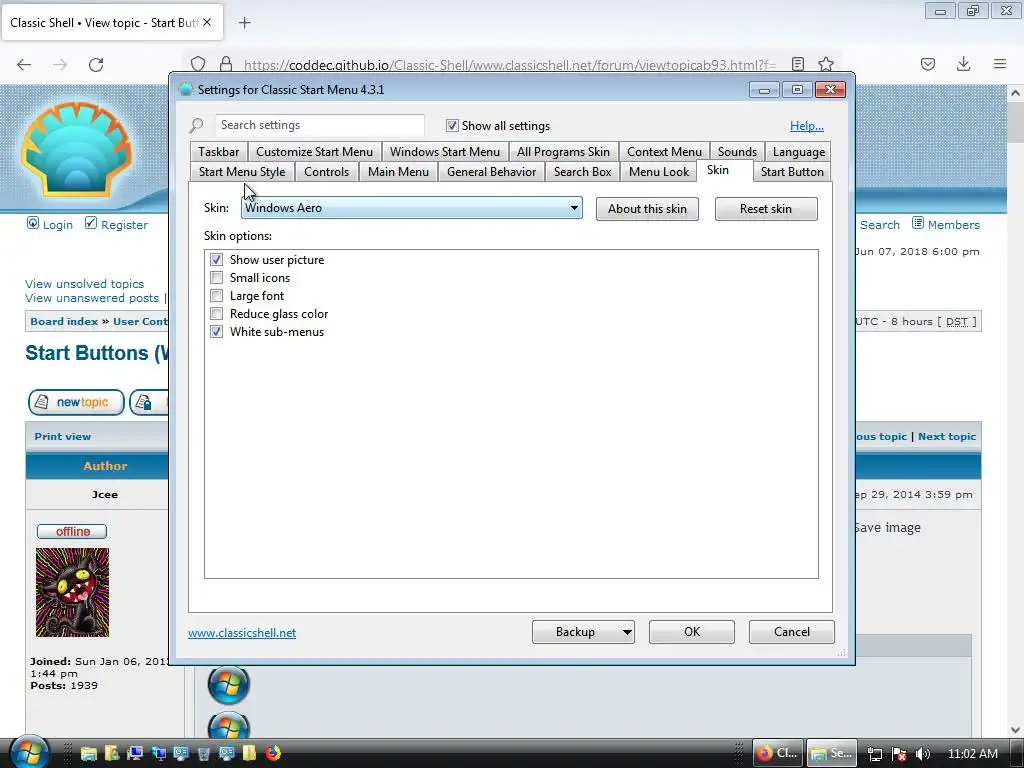Screen dimensions: 1024x768
Task: Click the Reset skin button
Action: point(766,209)
